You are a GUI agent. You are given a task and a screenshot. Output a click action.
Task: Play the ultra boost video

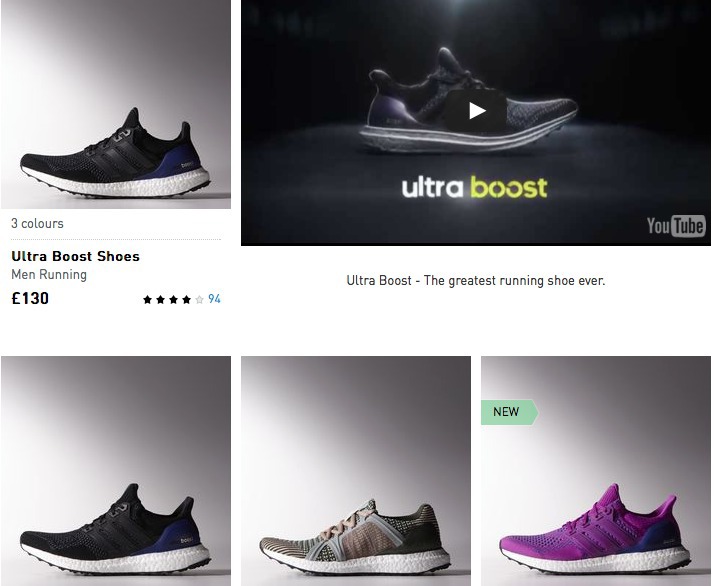pos(477,111)
